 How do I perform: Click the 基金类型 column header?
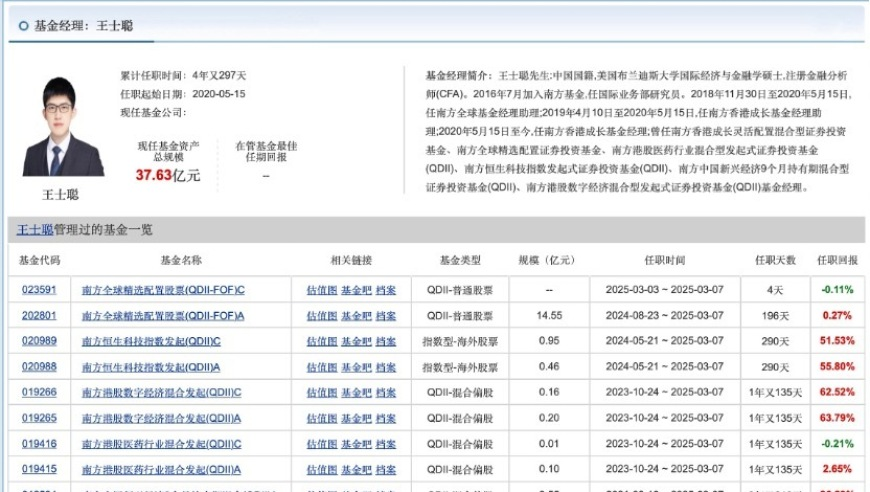tap(460, 260)
